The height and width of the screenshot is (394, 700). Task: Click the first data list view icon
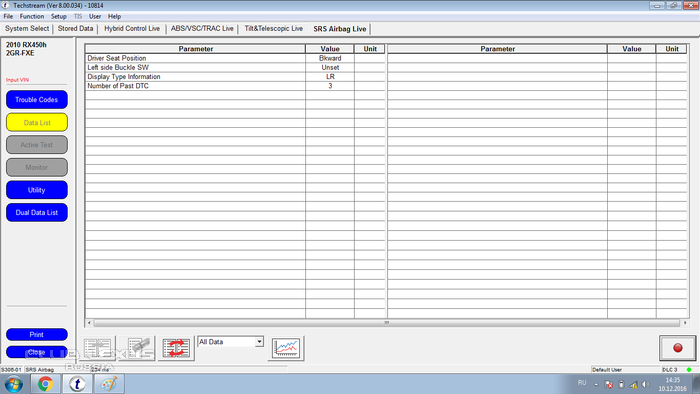coord(97,348)
